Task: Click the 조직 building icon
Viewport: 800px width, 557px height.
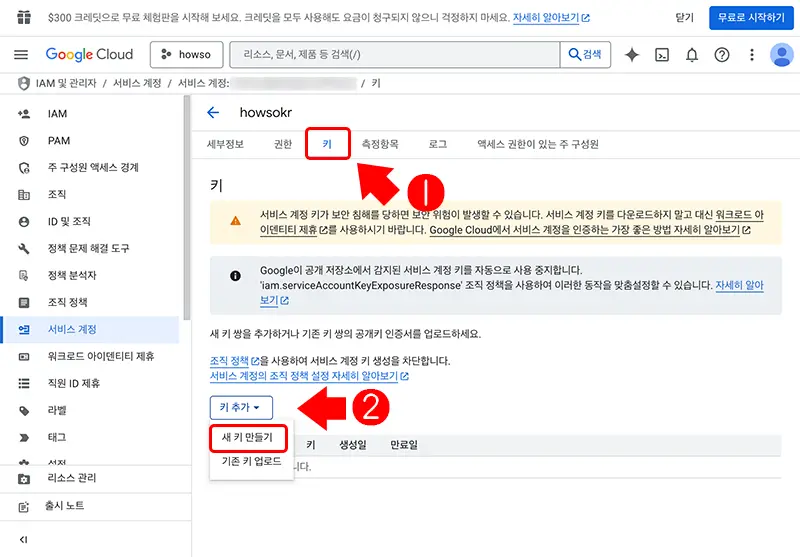Action: point(24,195)
